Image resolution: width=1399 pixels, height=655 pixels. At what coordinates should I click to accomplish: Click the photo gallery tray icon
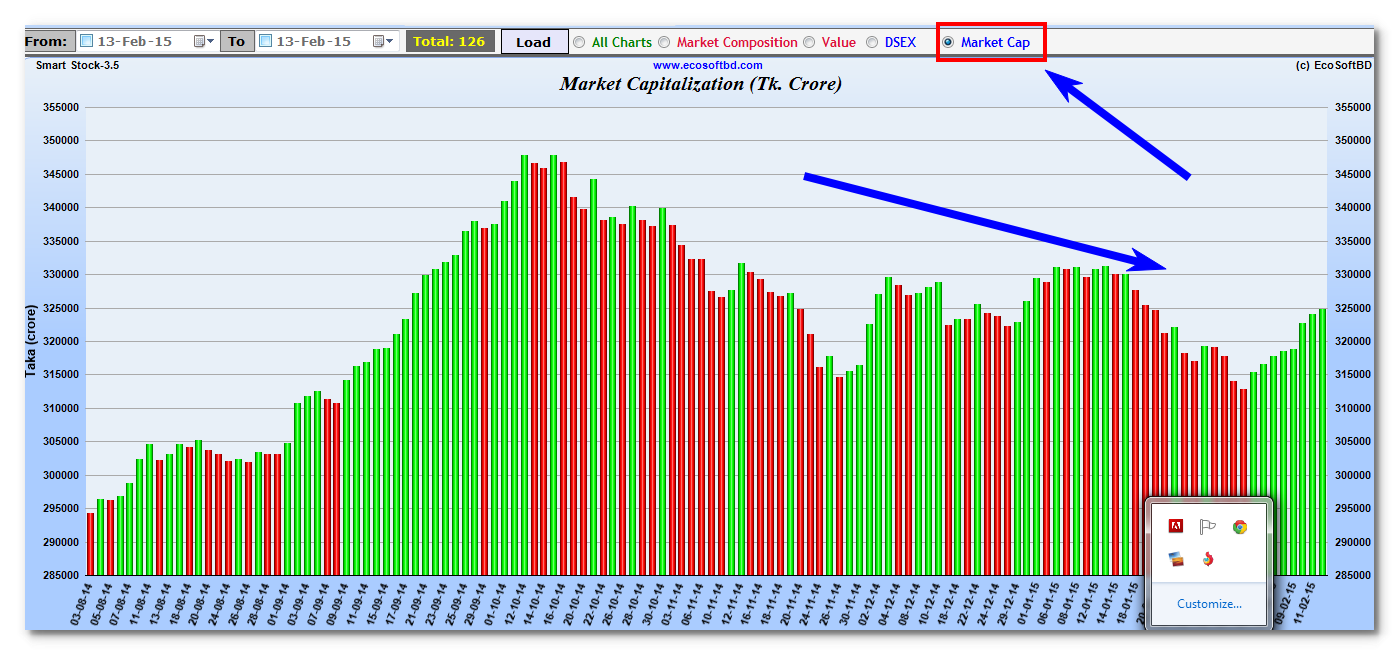point(1177,559)
